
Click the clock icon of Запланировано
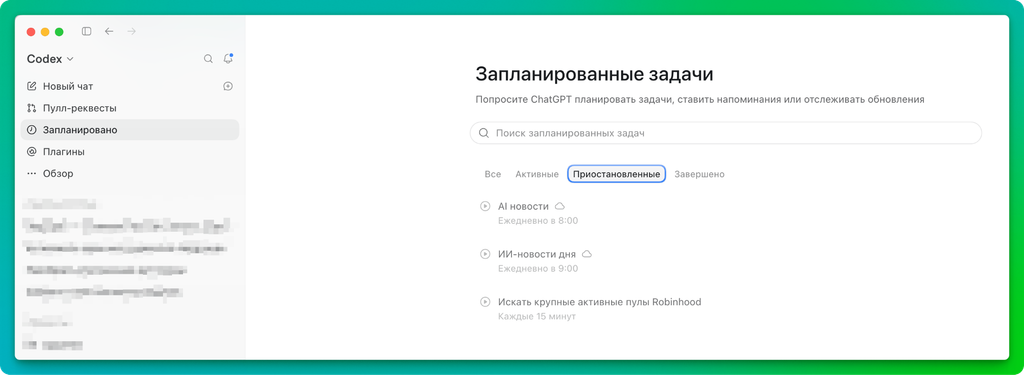click(31, 130)
